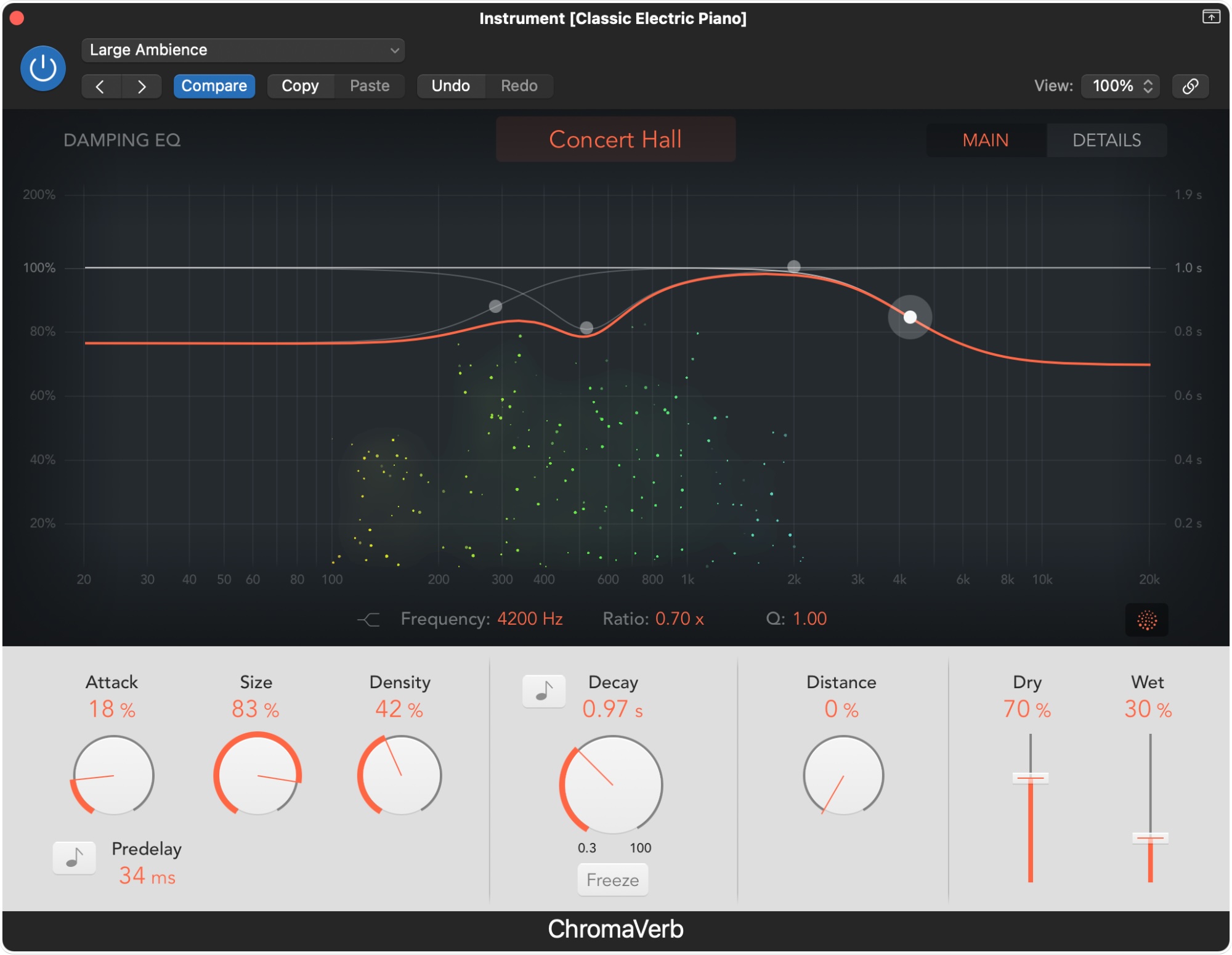Screen dimensions: 1232x955
Task: Click the Density knob
Action: [400, 775]
